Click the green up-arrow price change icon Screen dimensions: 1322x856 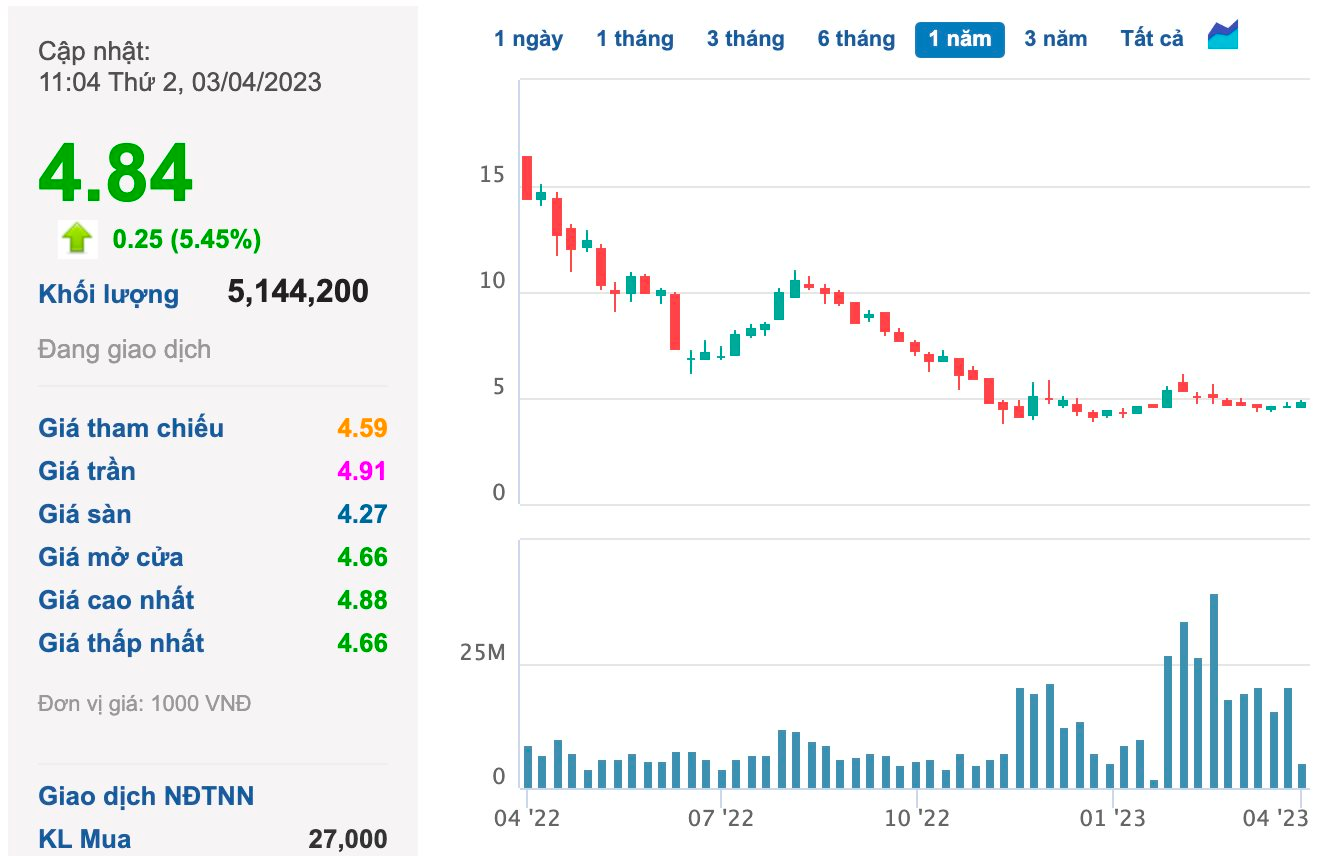pos(77,239)
